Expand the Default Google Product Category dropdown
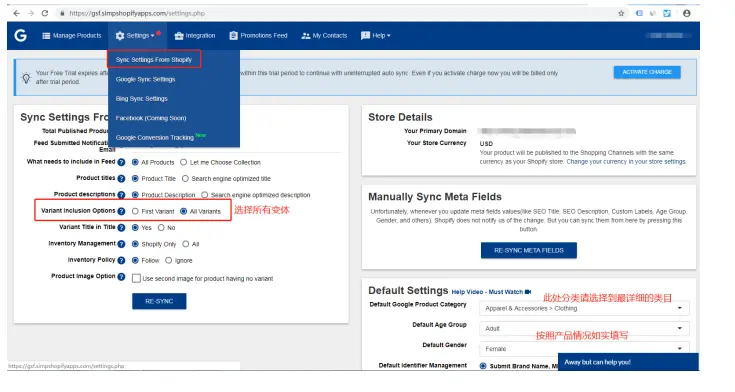Viewport: 735px width, 392px height. (x=584, y=309)
